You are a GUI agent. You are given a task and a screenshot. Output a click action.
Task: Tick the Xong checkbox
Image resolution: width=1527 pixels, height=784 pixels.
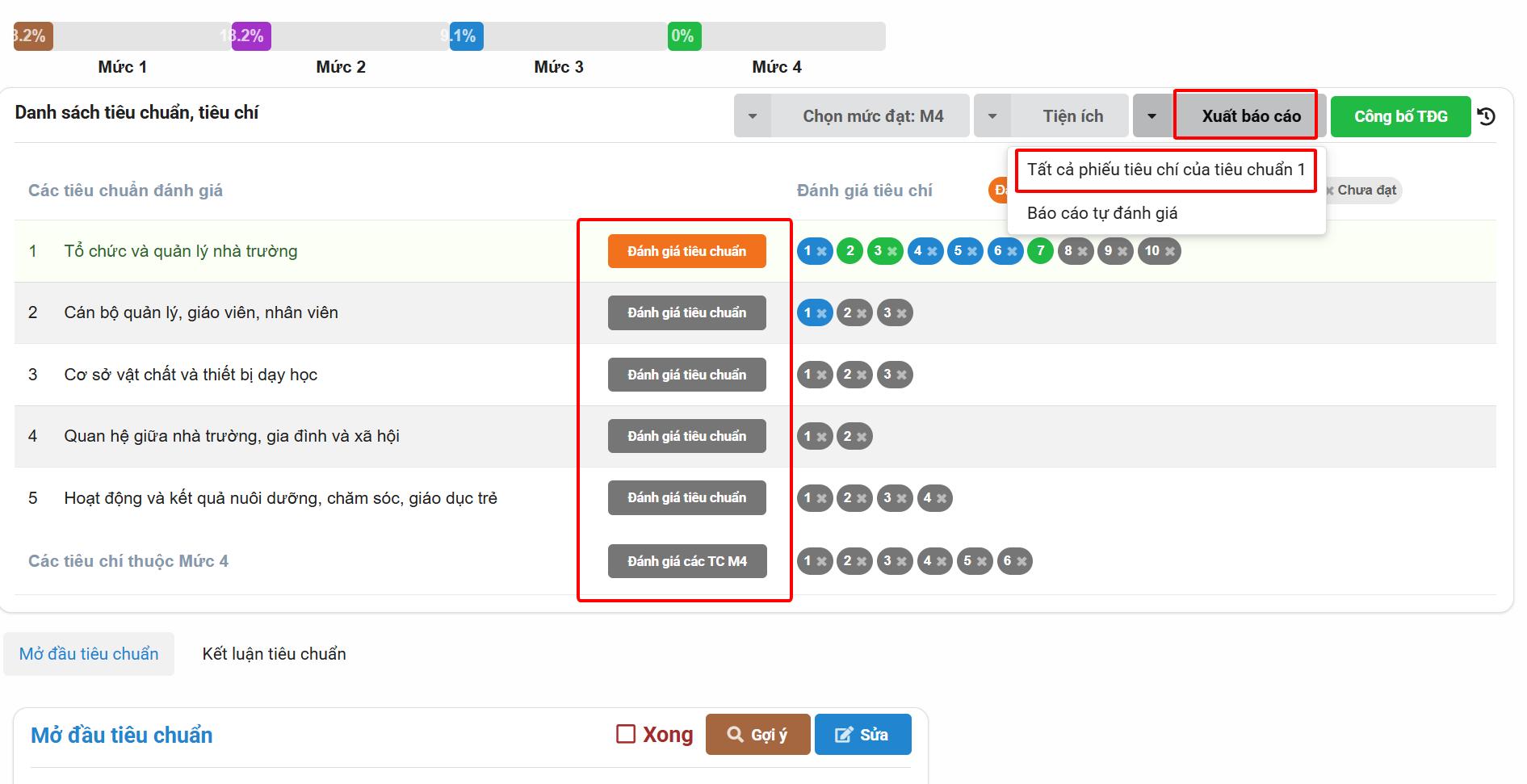click(x=626, y=734)
